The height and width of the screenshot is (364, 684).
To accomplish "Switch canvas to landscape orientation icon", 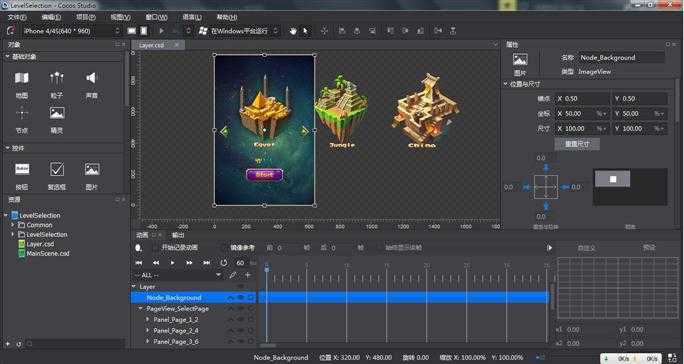I will (131, 31).
